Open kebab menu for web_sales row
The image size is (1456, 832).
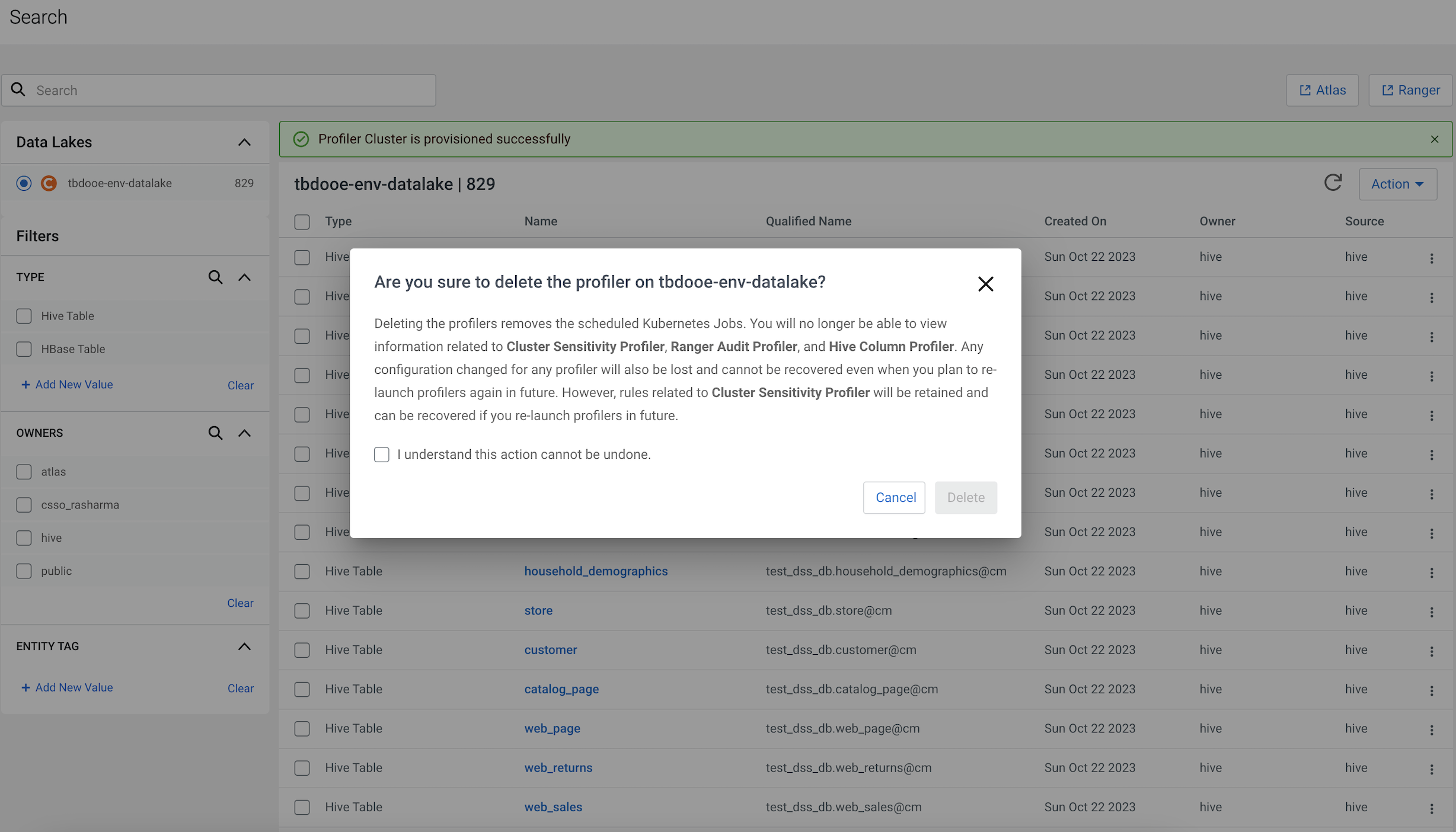pyautogui.click(x=1431, y=808)
